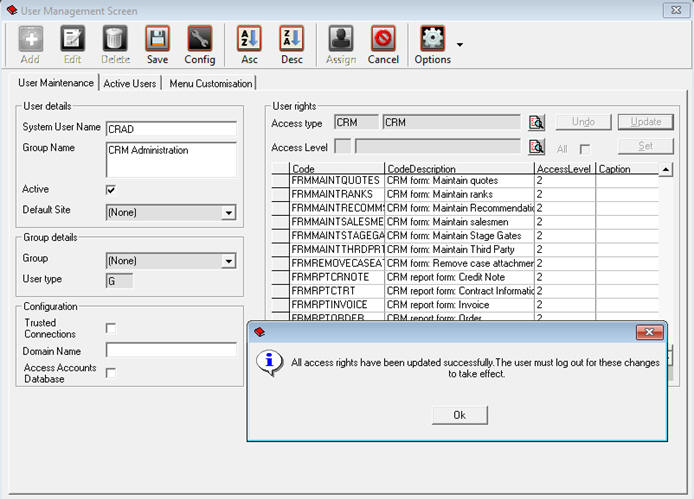Screen dimensions: 694x499
Task: Toggle the All checkbox
Action: tap(585, 149)
